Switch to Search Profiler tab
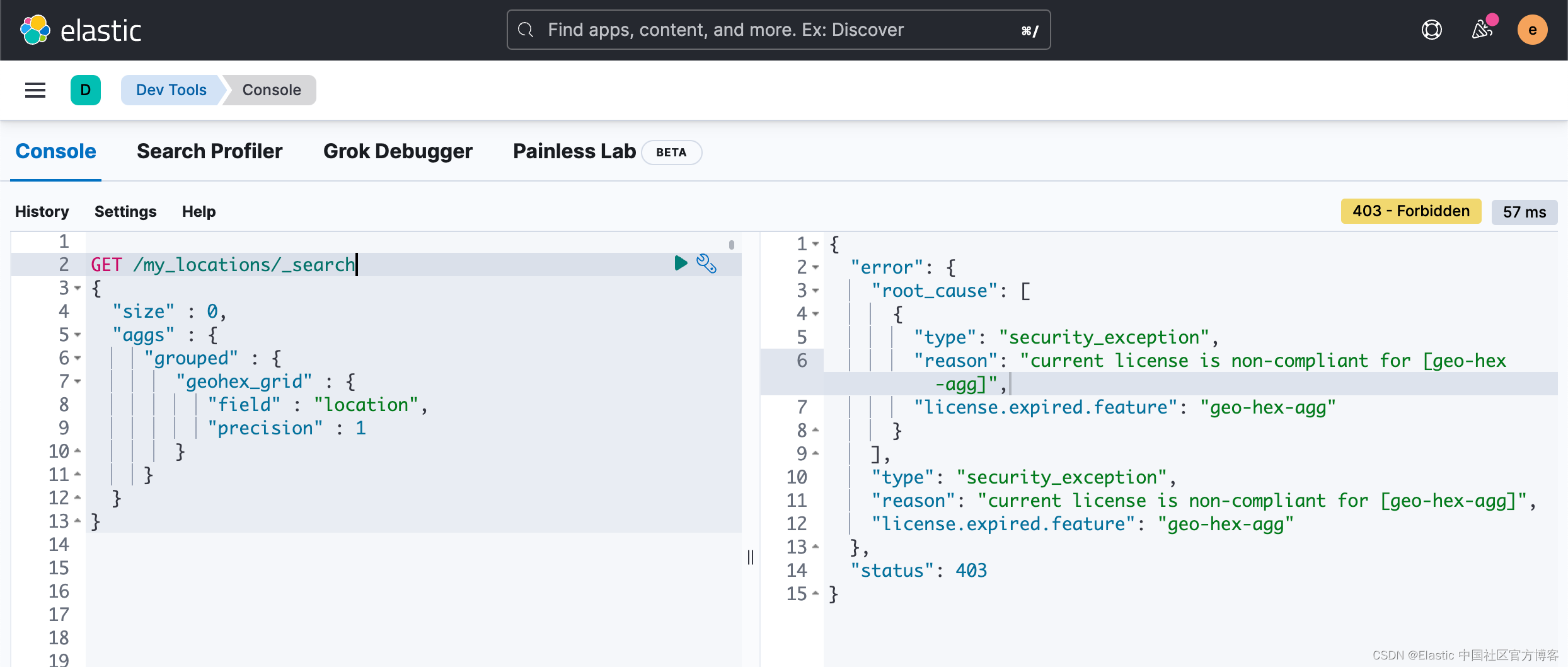The height and width of the screenshot is (667, 1568). (x=209, y=151)
